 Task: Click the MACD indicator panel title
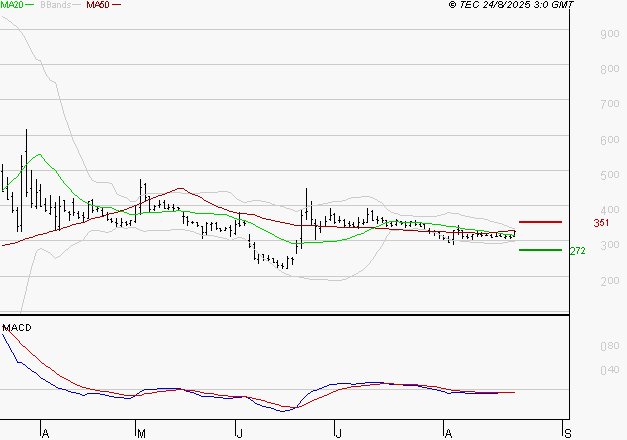17,327
